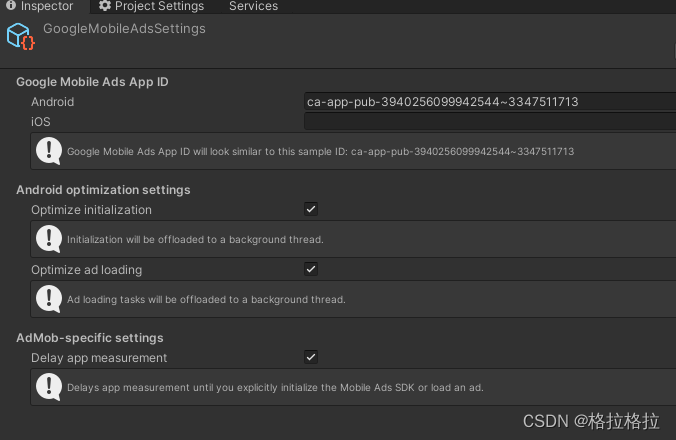The height and width of the screenshot is (440, 676).
Task: Click the Android optimization settings heading
Action: click(x=103, y=190)
